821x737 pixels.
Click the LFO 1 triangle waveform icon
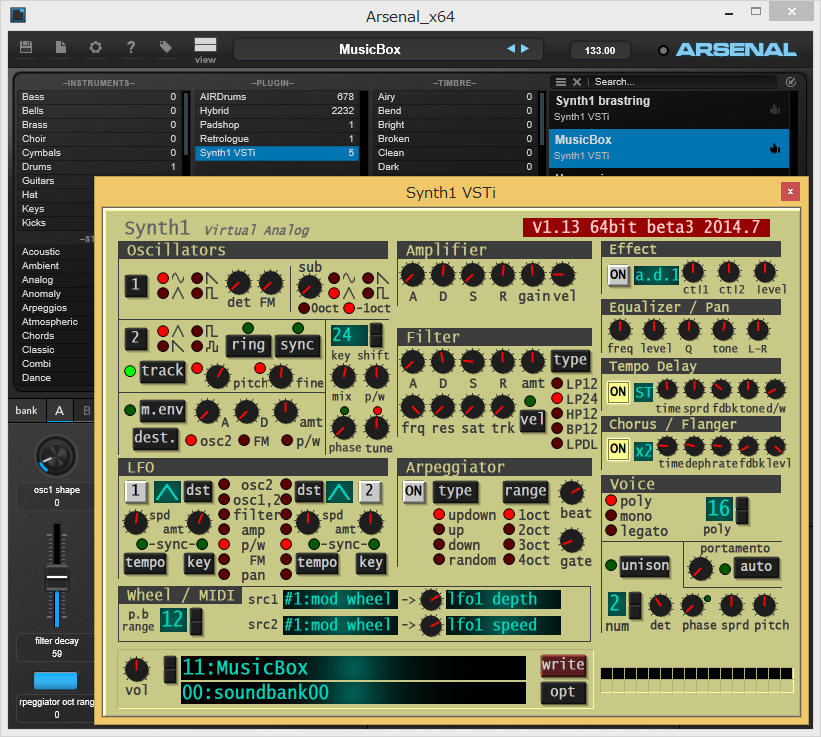pos(167,492)
